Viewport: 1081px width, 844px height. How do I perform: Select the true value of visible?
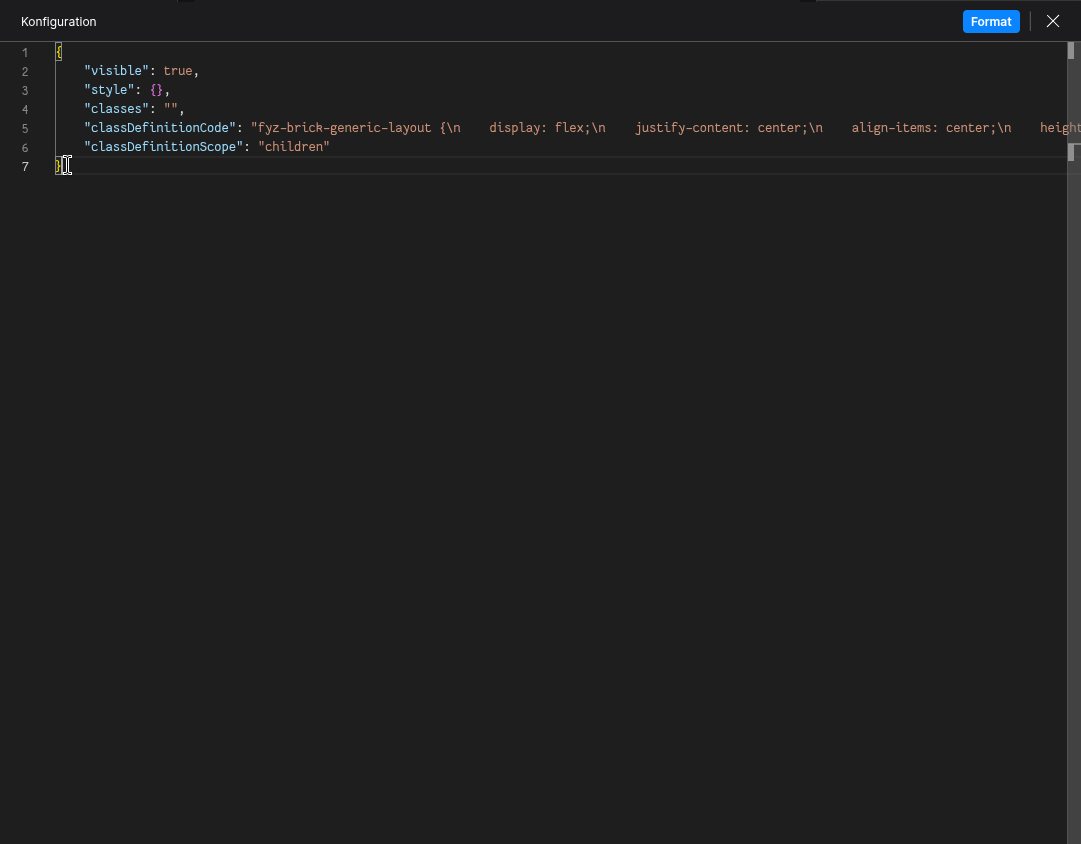pos(178,70)
